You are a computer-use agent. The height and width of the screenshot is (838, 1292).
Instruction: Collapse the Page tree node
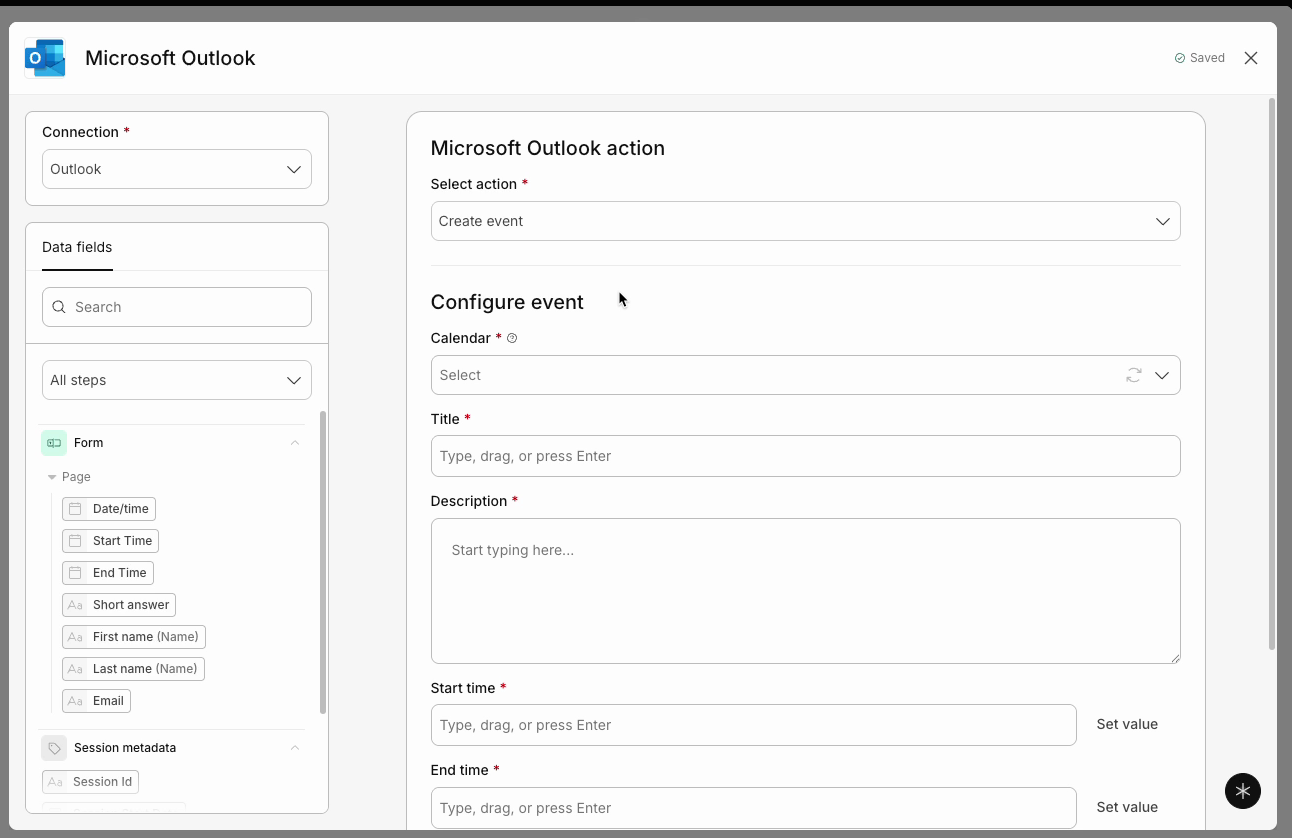pos(52,477)
